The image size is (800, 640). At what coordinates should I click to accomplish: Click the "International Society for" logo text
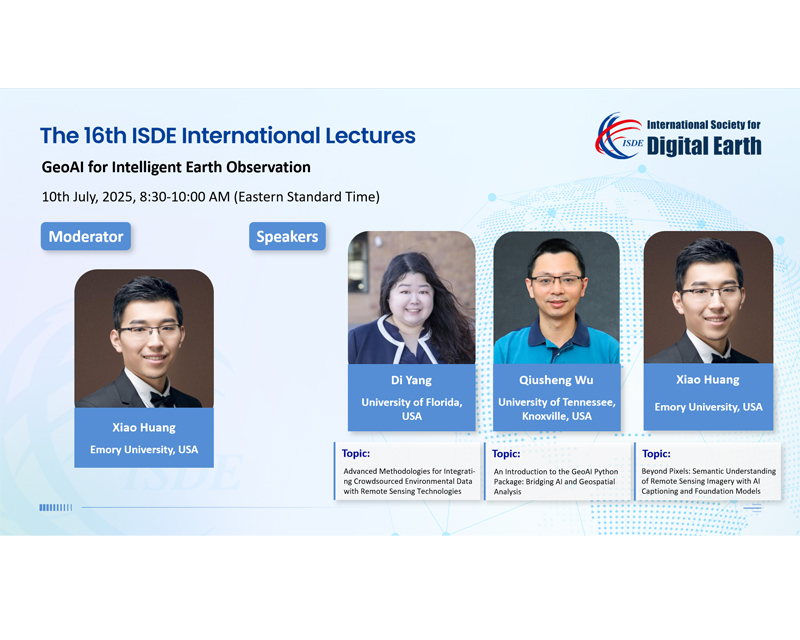click(704, 125)
